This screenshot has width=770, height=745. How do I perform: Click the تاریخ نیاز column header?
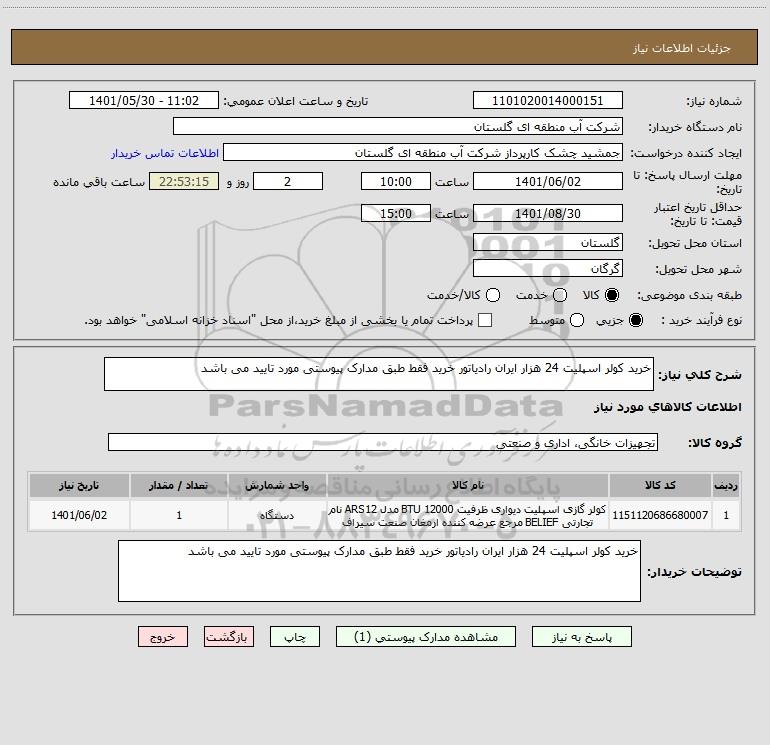click(79, 485)
